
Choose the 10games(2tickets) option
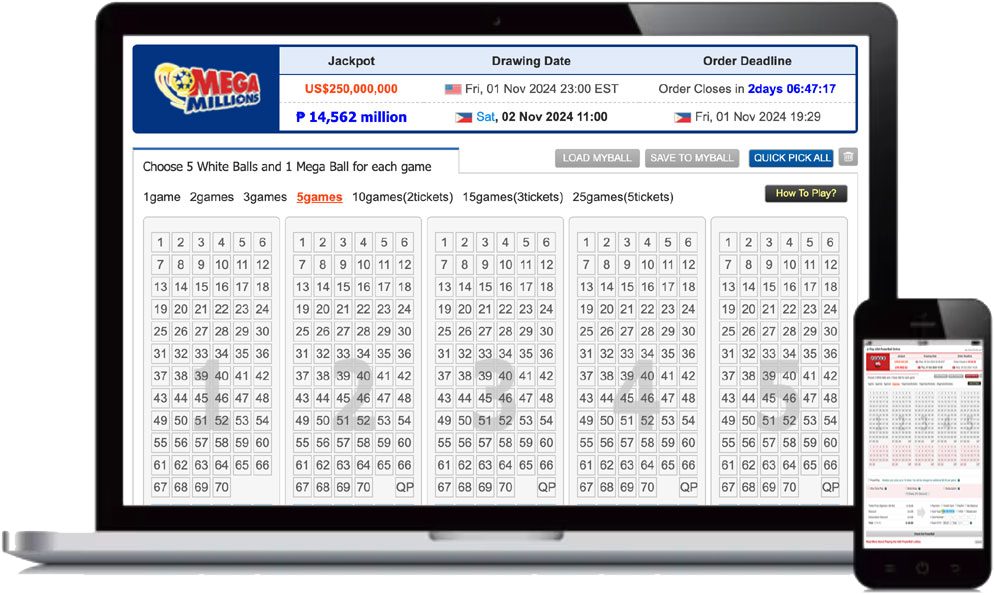coord(402,197)
